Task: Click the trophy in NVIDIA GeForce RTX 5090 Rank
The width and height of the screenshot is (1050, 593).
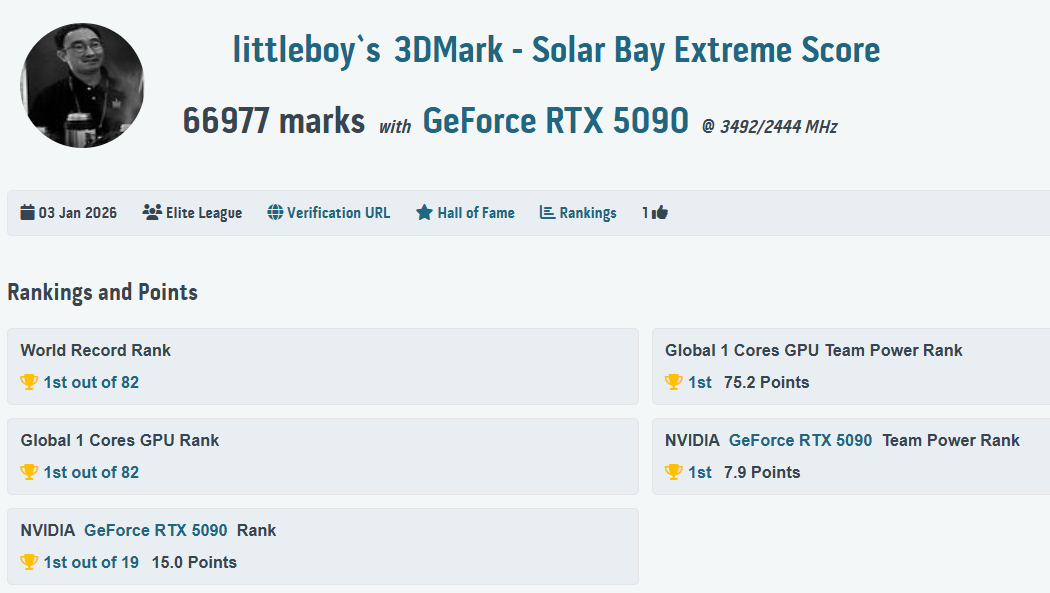Action: coord(29,562)
